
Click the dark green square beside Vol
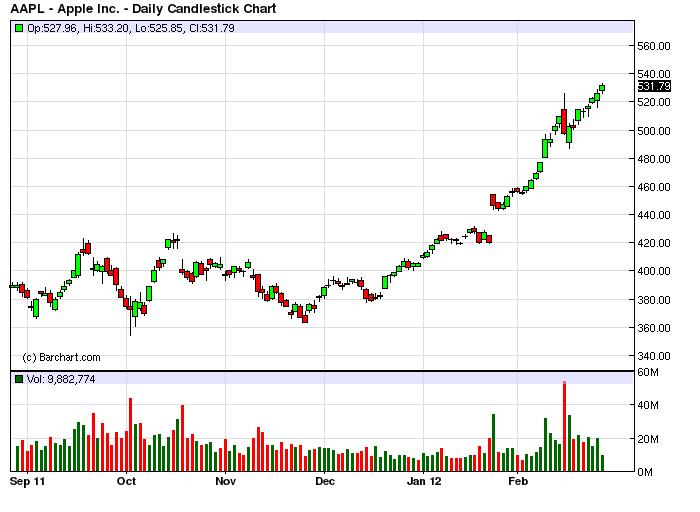[18, 379]
